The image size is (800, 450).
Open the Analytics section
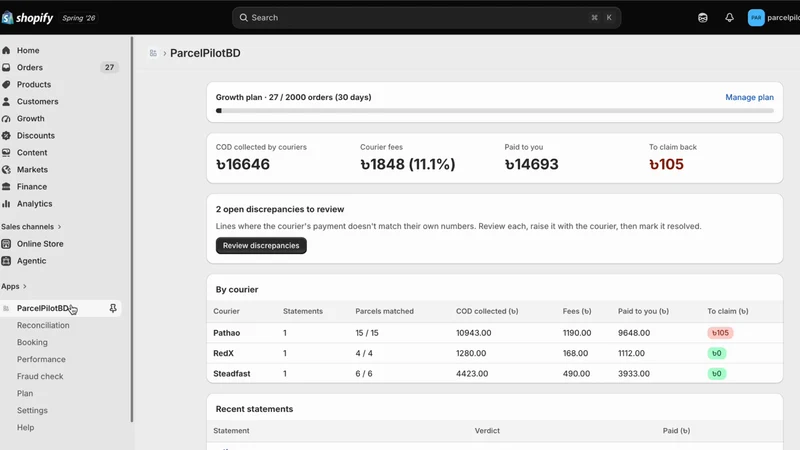34,204
